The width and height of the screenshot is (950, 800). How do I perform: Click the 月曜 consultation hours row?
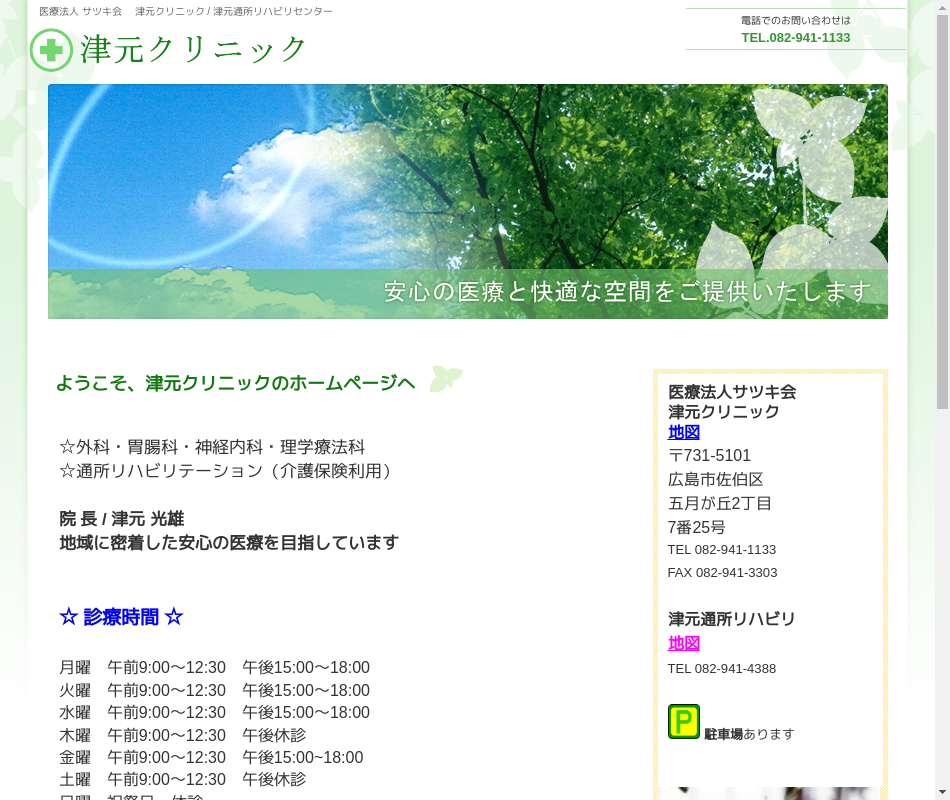(x=214, y=668)
